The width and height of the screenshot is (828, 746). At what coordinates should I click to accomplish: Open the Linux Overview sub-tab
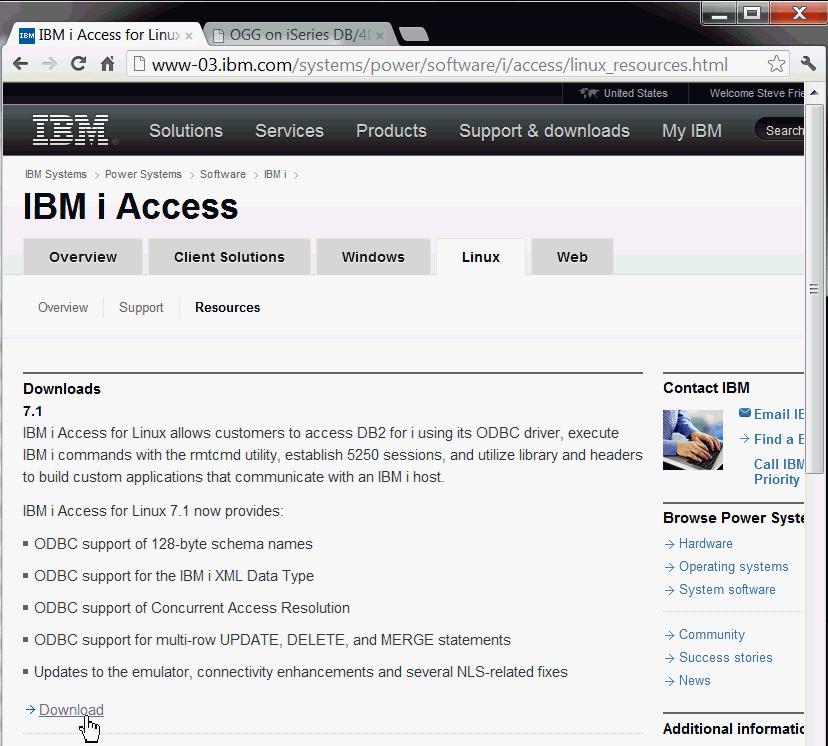[63, 307]
